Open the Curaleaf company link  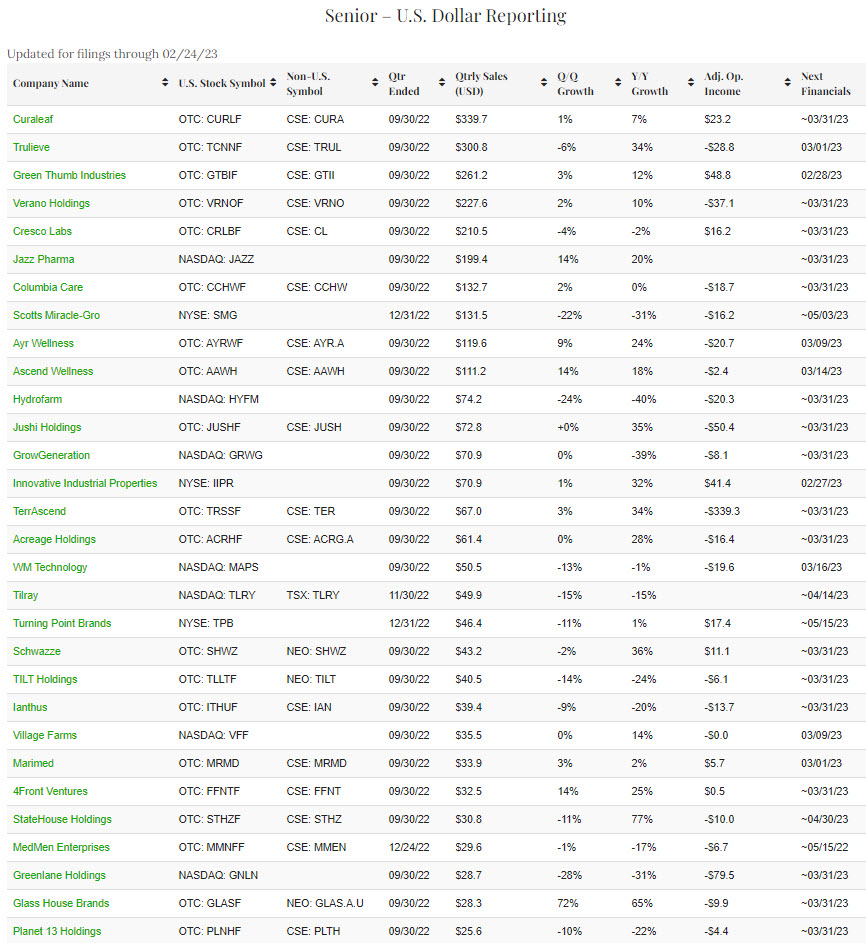click(x=35, y=119)
